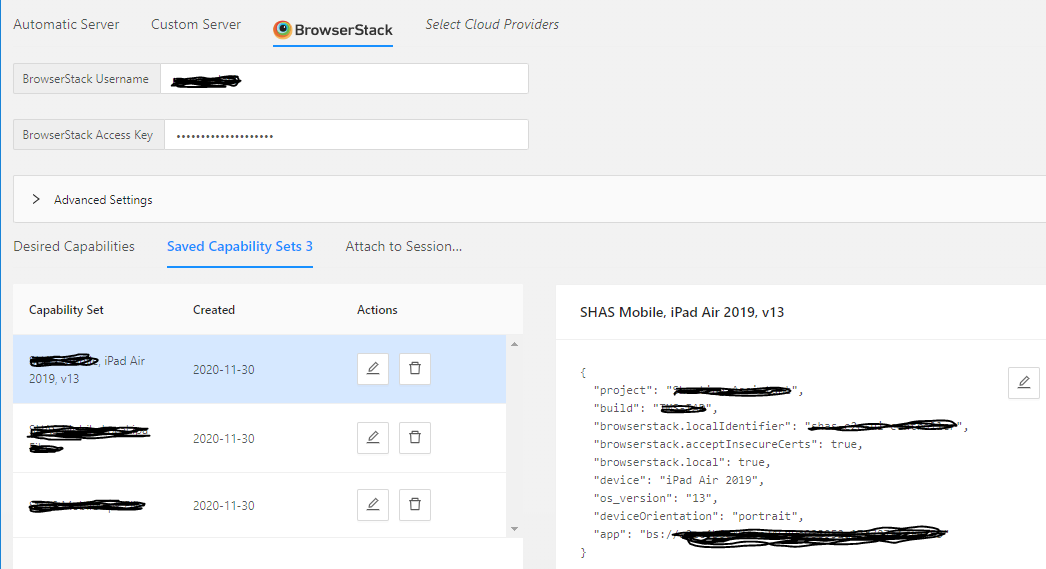Focus the BrowserStack Access Key field
This screenshot has width=1046, height=569.
(x=346, y=135)
